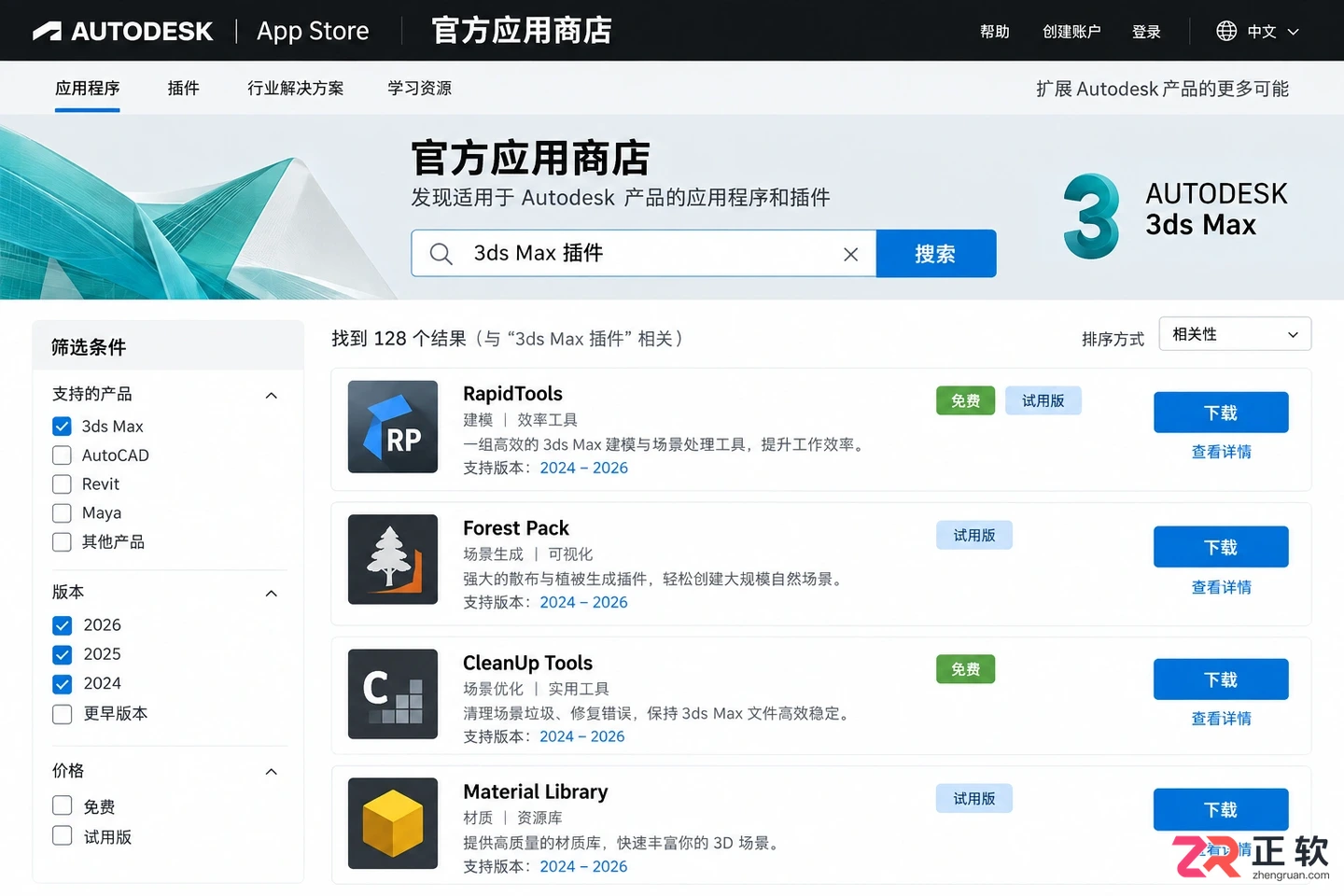This screenshot has height=896, width=1344.
Task: Open the Material Library cube icon
Action: point(393,823)
